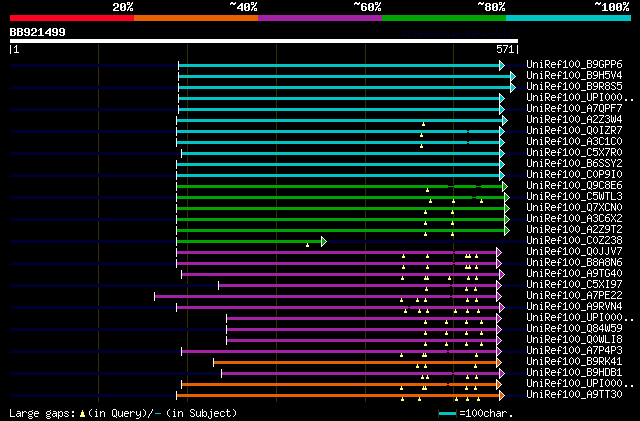The height and width of the screenshot is (421, 640).
Task: Click the purple alignment bar for Q84W59
Action: pos(362,330)
